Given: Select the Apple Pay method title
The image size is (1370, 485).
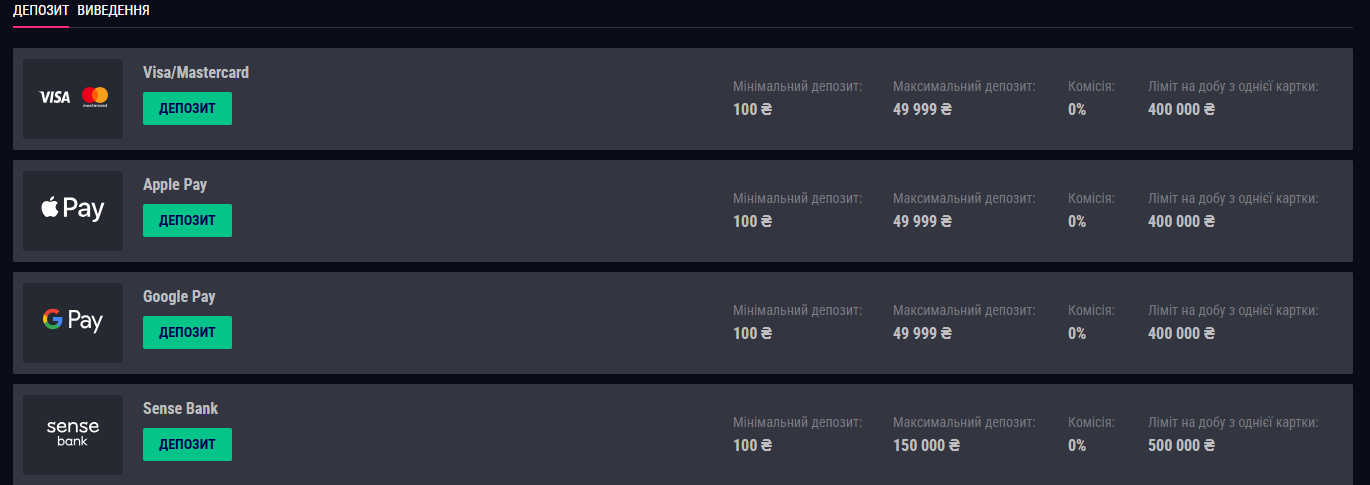Looking at the screenshot, I should [x=175, y=185].
